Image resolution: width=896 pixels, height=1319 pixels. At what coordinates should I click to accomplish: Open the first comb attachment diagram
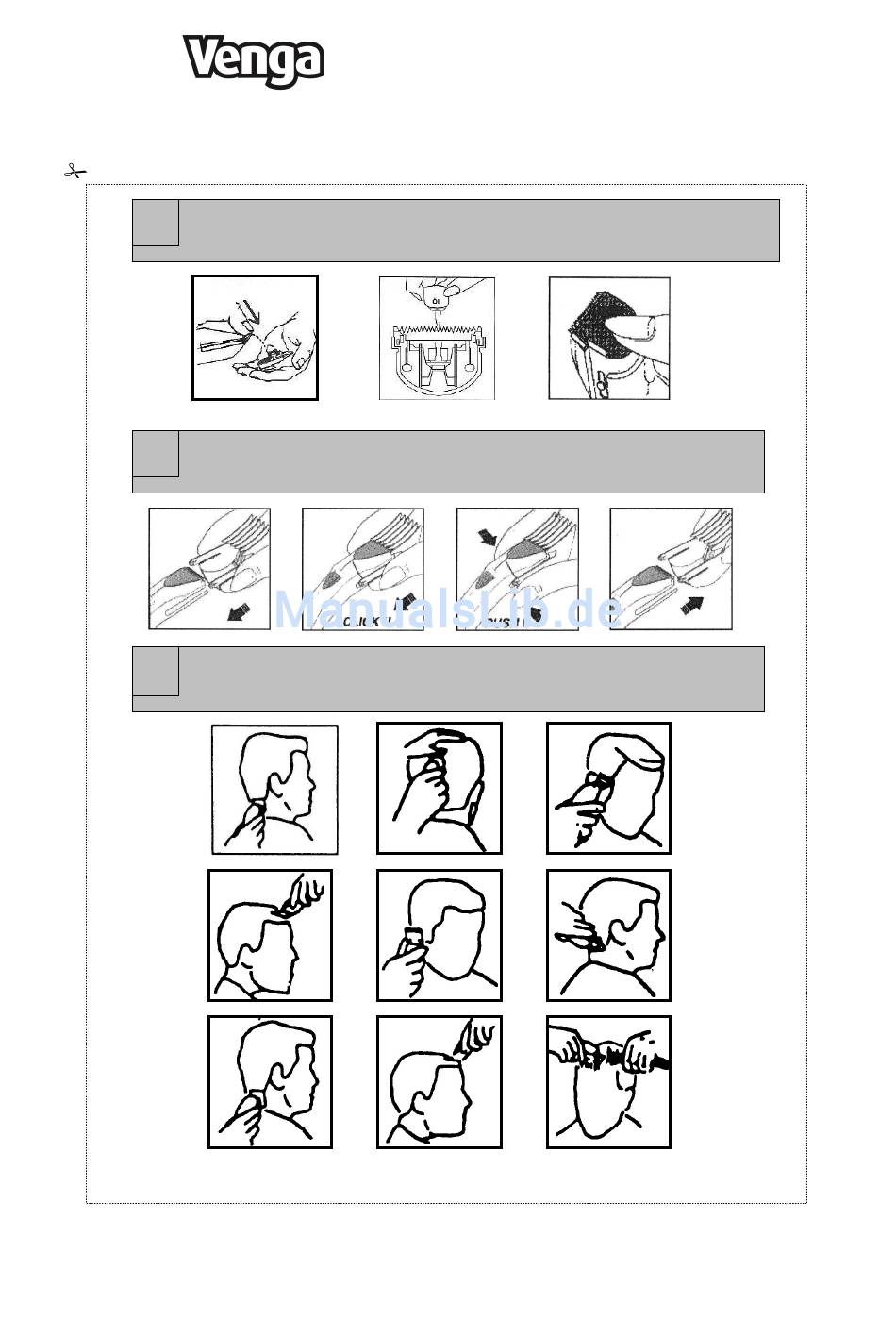click(209, 569)
